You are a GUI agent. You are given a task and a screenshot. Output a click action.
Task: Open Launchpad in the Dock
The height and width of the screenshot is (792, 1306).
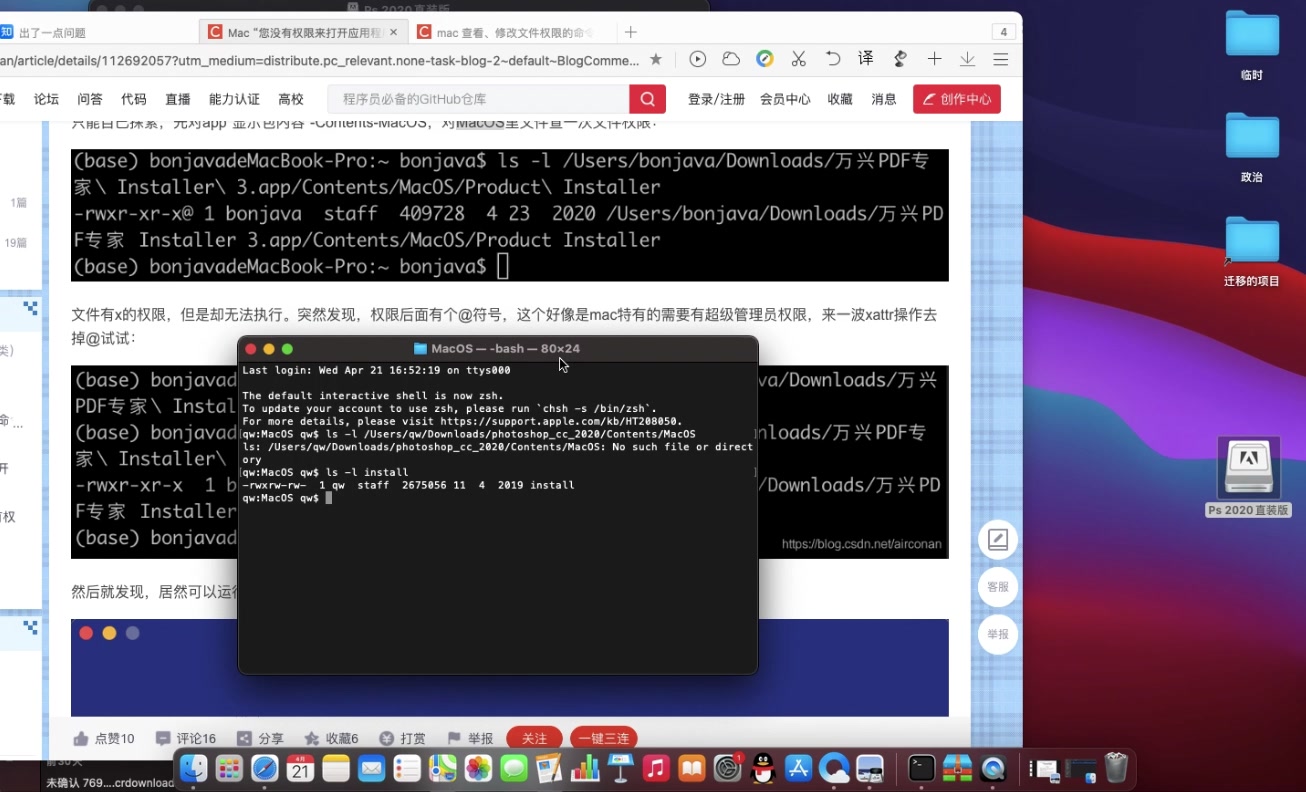[x=229, y=768]
